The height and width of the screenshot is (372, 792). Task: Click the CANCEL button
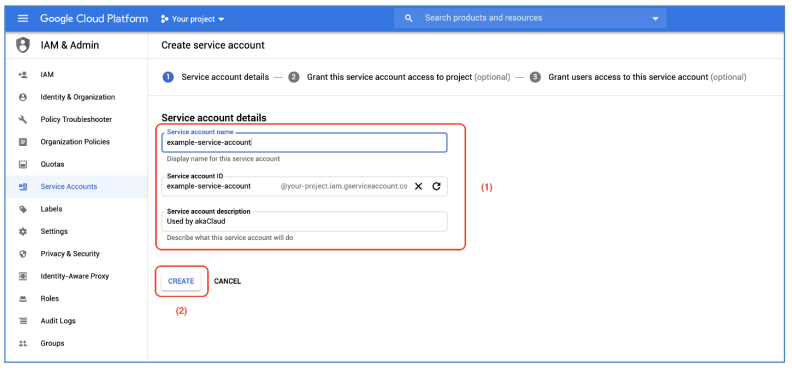(x=227, y=281)
